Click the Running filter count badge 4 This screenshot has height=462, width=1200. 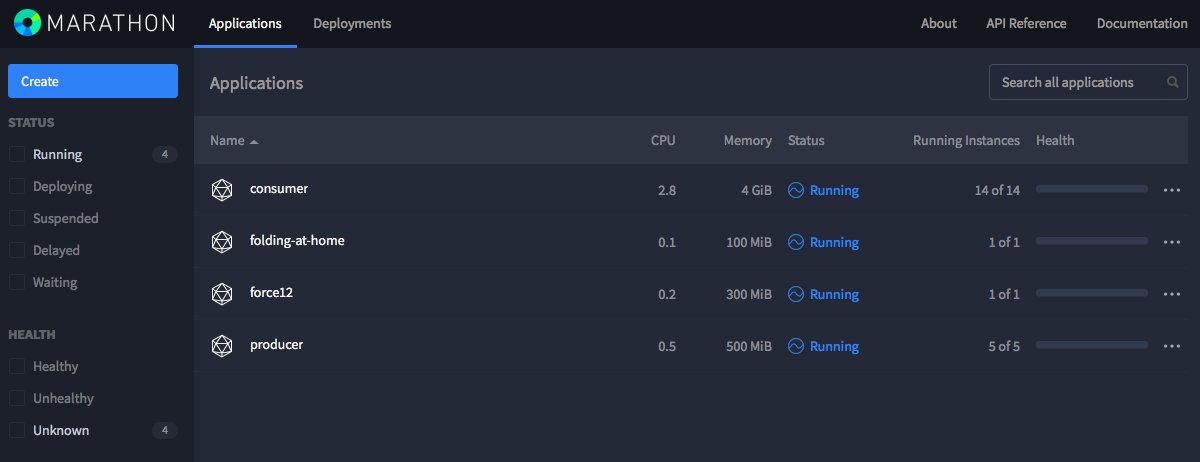[165, 154]
